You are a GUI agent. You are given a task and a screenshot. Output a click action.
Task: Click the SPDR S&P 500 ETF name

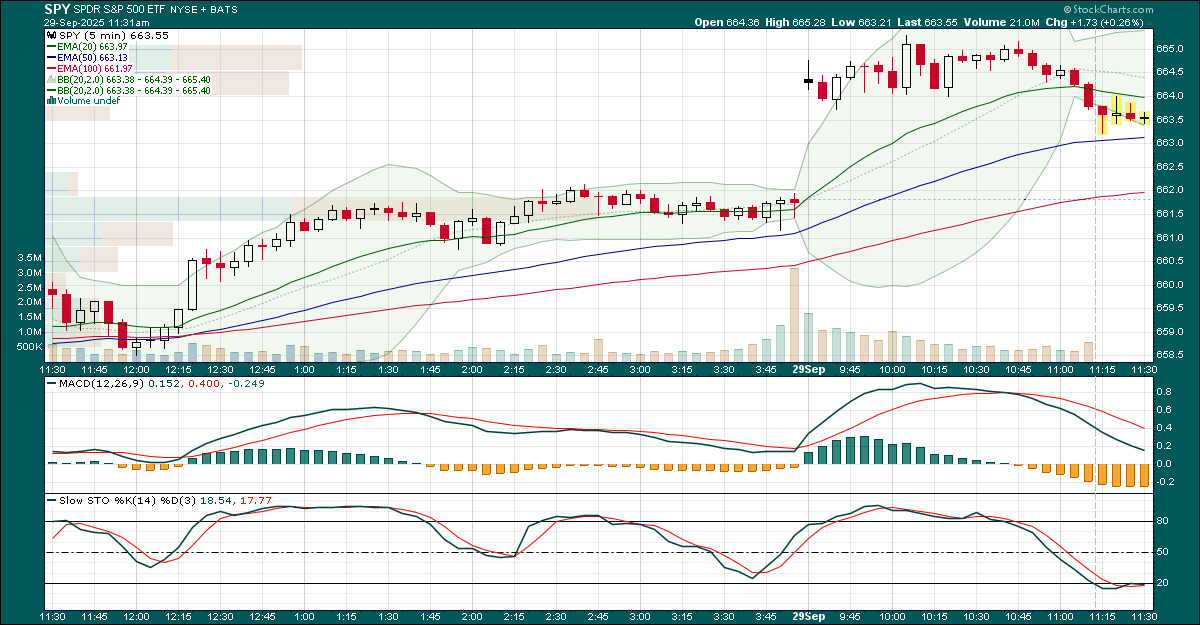(120, 9)
